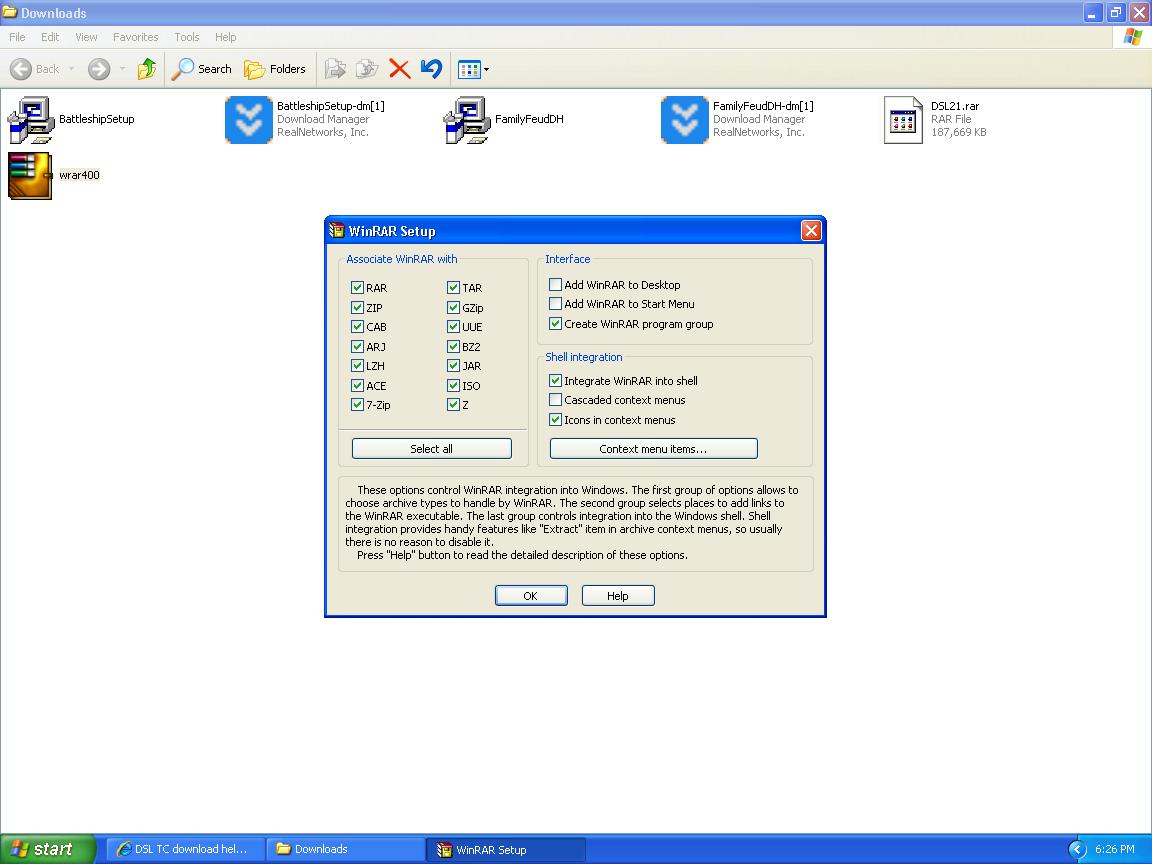Toggle the Z association checkbox
Image resolution: width=1152 pixels, height=864 pixels.
click(453, 404)
